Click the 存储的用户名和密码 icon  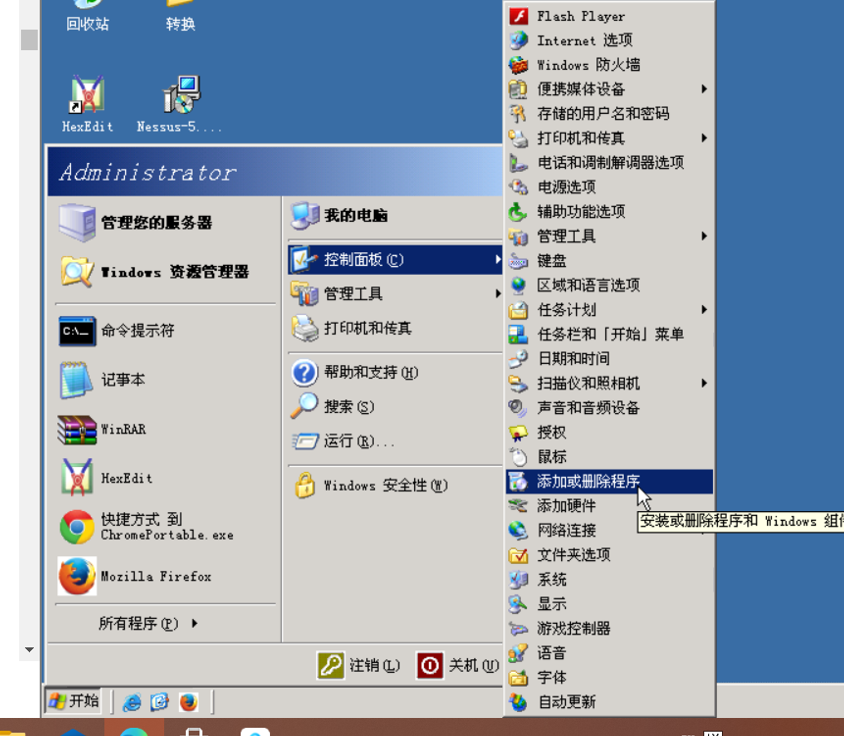(x=519, y=113)
